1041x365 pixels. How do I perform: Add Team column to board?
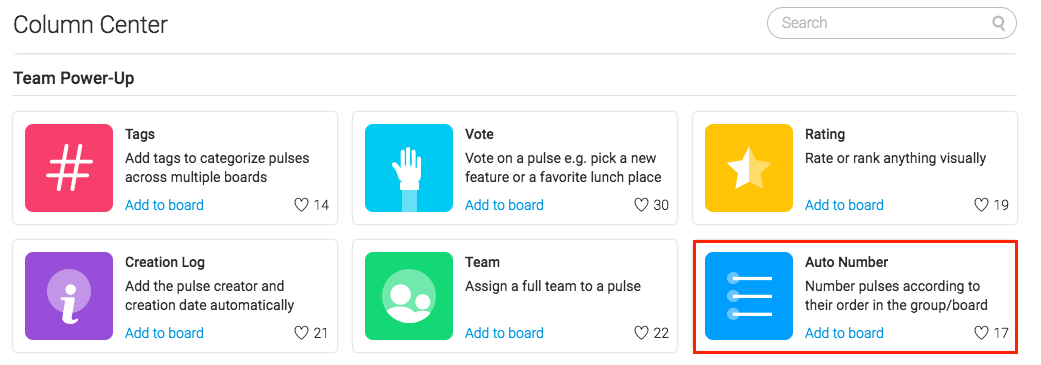tap(504, 333)
